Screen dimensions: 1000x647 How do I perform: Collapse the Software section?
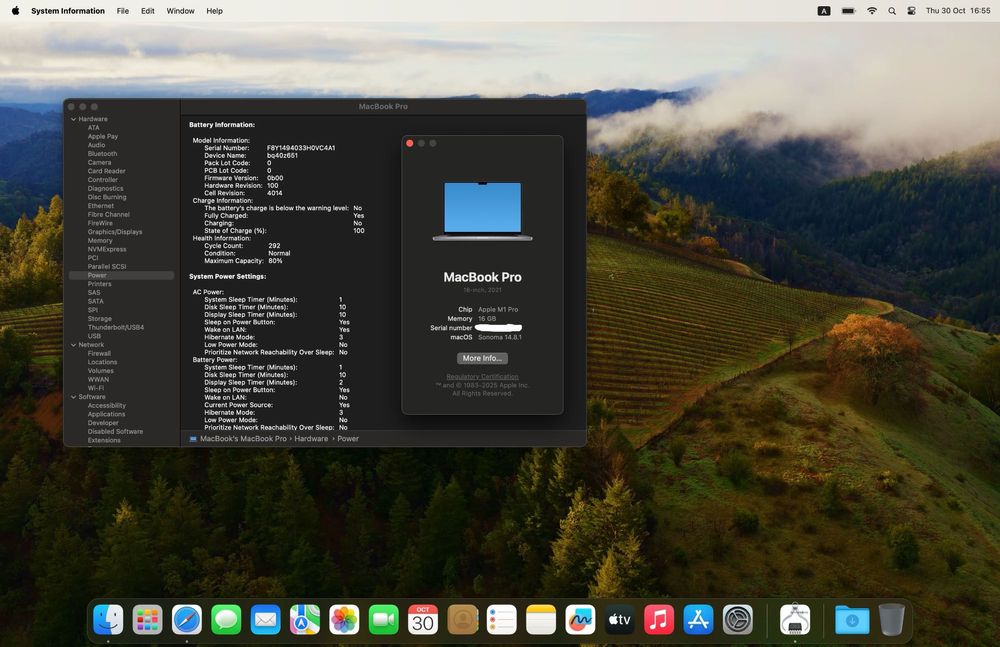[73, 397]
